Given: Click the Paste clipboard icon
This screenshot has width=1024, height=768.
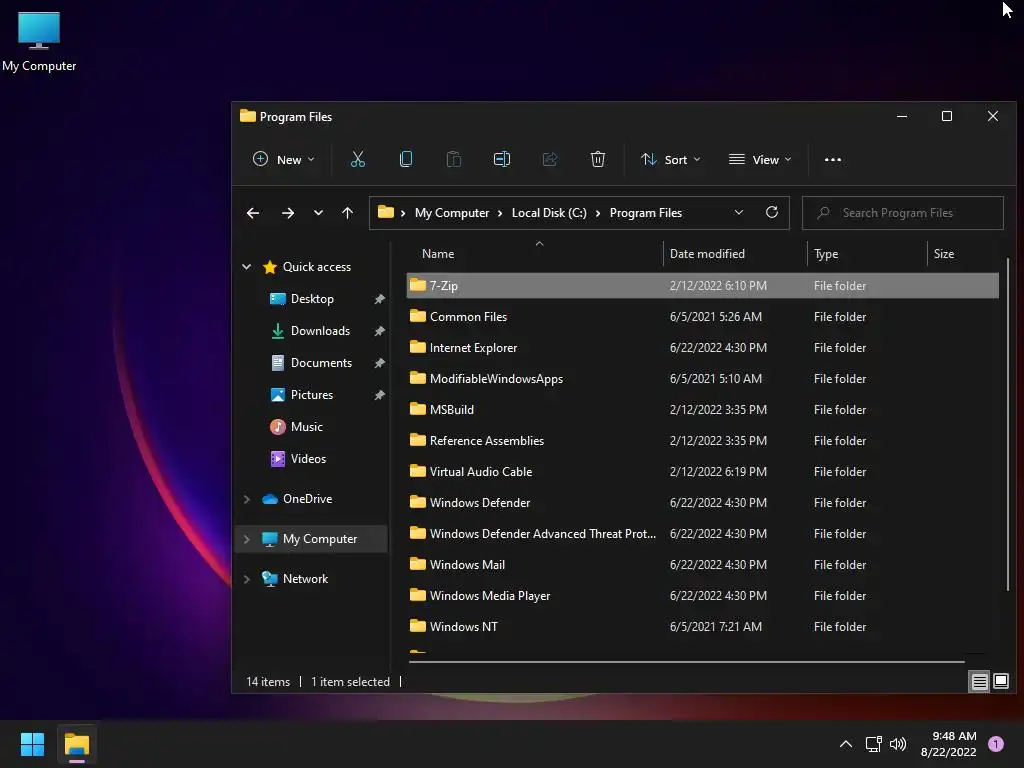Looking at the screenshot, I should (x=453, y=159).
